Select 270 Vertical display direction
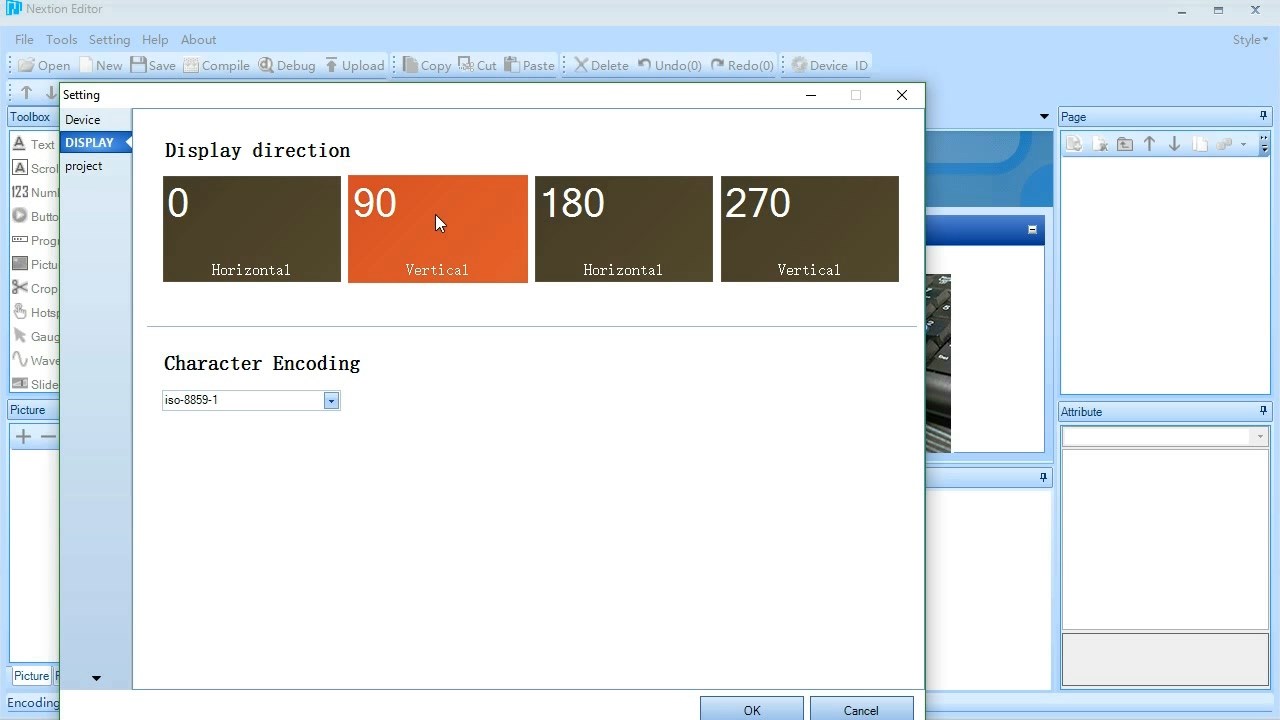Viewport: 1280px width, 720px height. tap(810, 229)
